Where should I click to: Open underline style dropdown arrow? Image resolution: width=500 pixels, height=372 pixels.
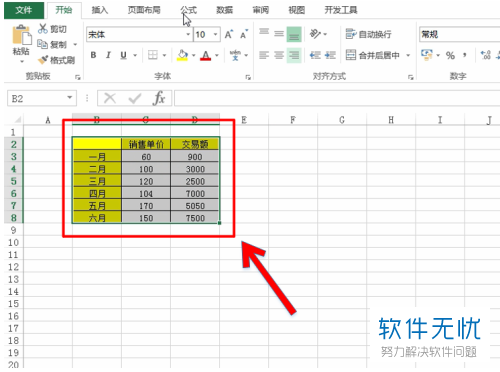[x=135, y=55]
